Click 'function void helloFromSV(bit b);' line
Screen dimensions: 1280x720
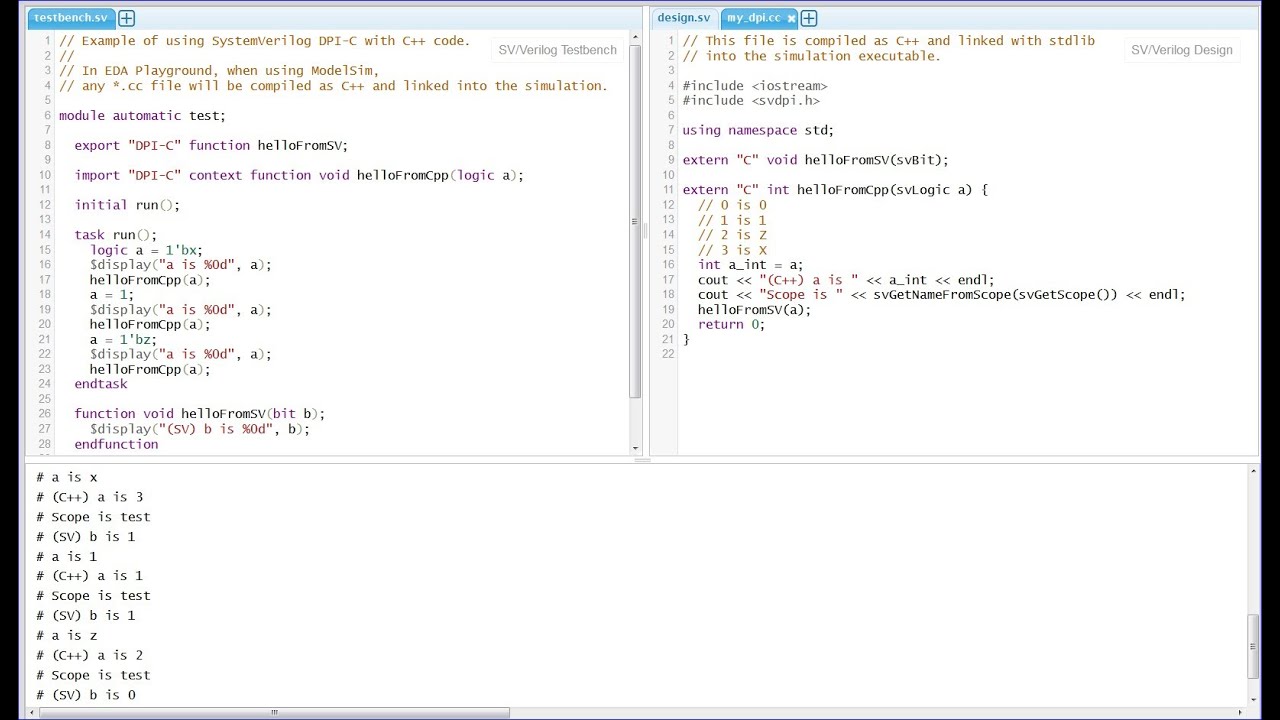tap(200, 414)
